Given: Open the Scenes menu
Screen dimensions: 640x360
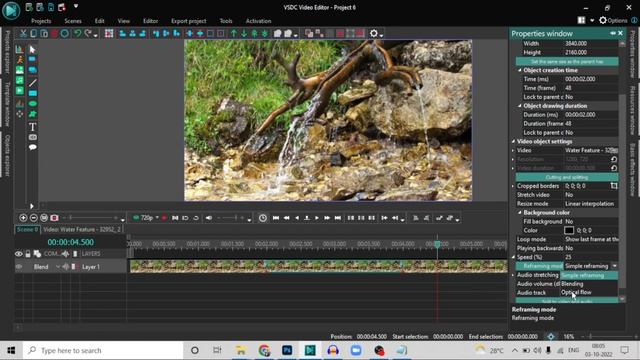Looking at the screenshot, I should (x=73, y=21).
